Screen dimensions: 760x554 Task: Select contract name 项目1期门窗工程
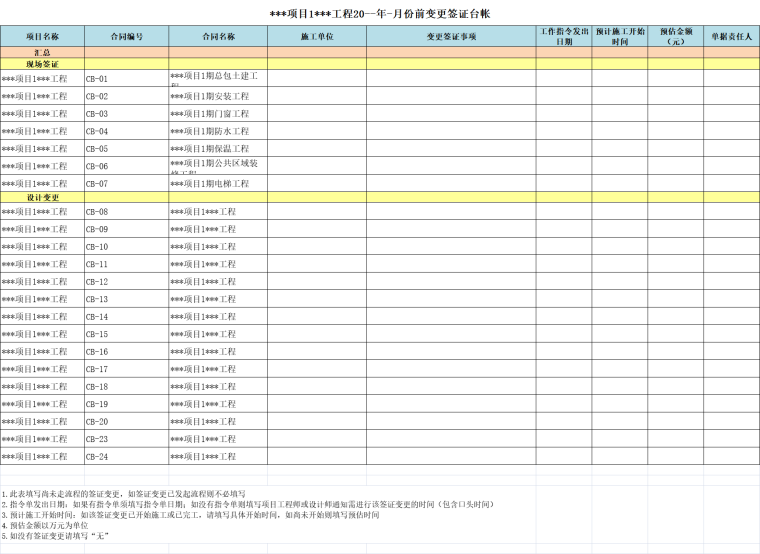[x=218, y=113]
